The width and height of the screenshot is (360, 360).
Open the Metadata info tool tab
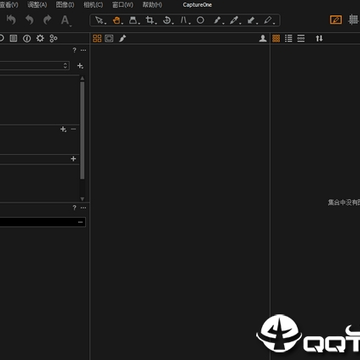27,38
